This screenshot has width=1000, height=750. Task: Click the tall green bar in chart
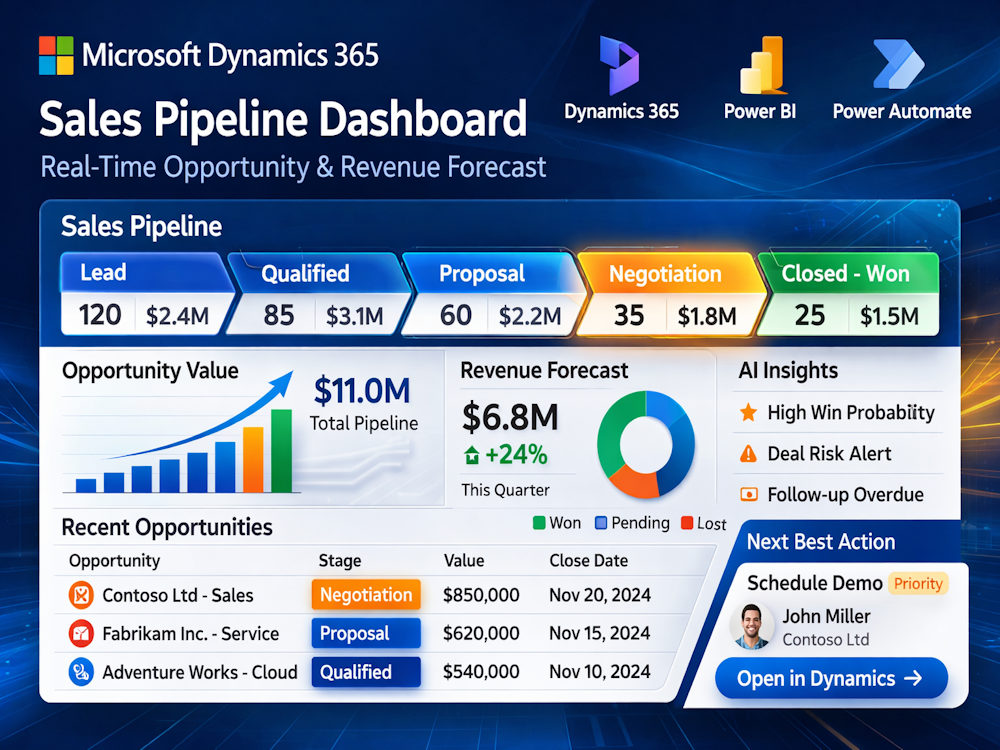coord(281,451)
